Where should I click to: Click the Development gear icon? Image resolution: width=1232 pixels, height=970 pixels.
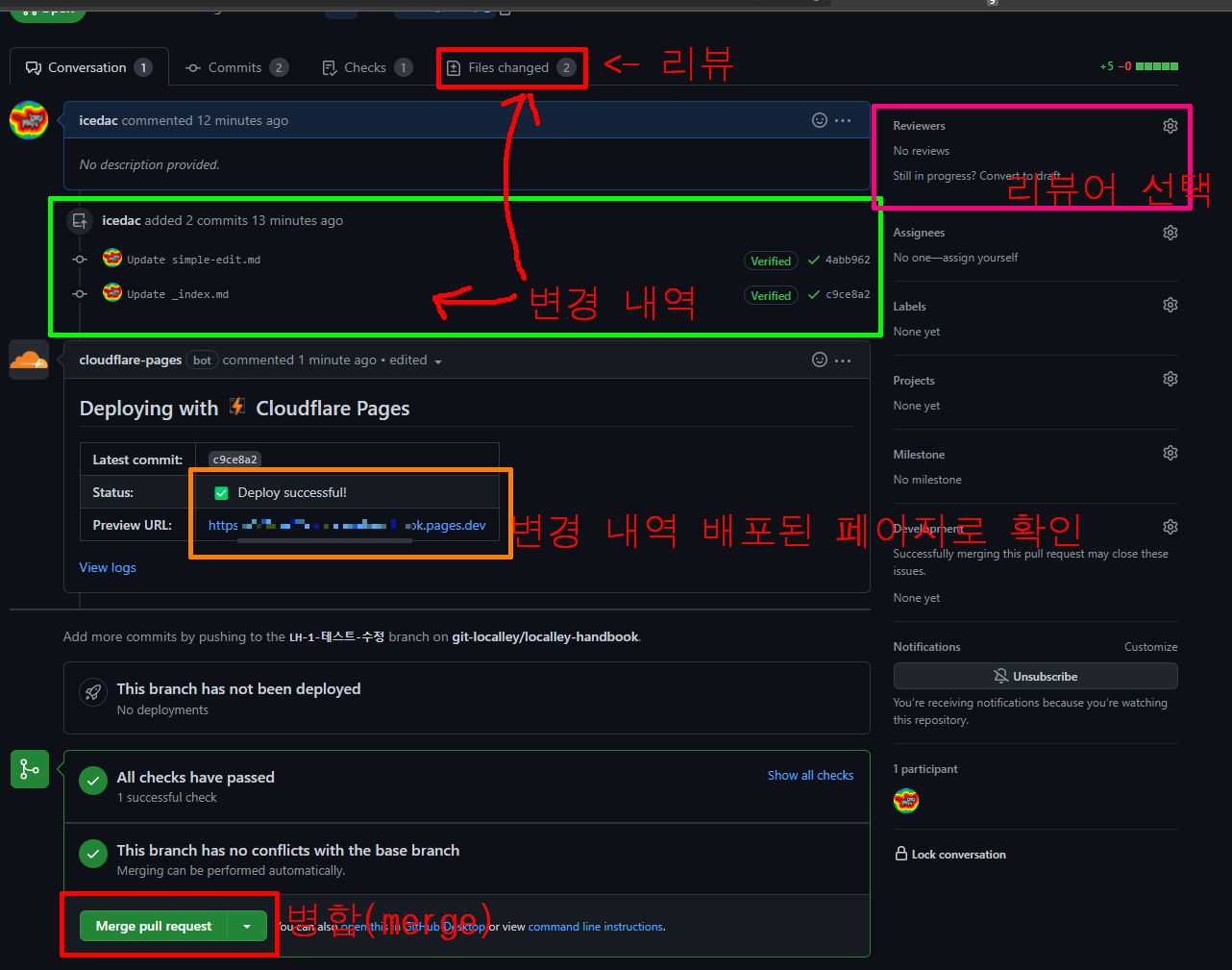point(1170,527)
